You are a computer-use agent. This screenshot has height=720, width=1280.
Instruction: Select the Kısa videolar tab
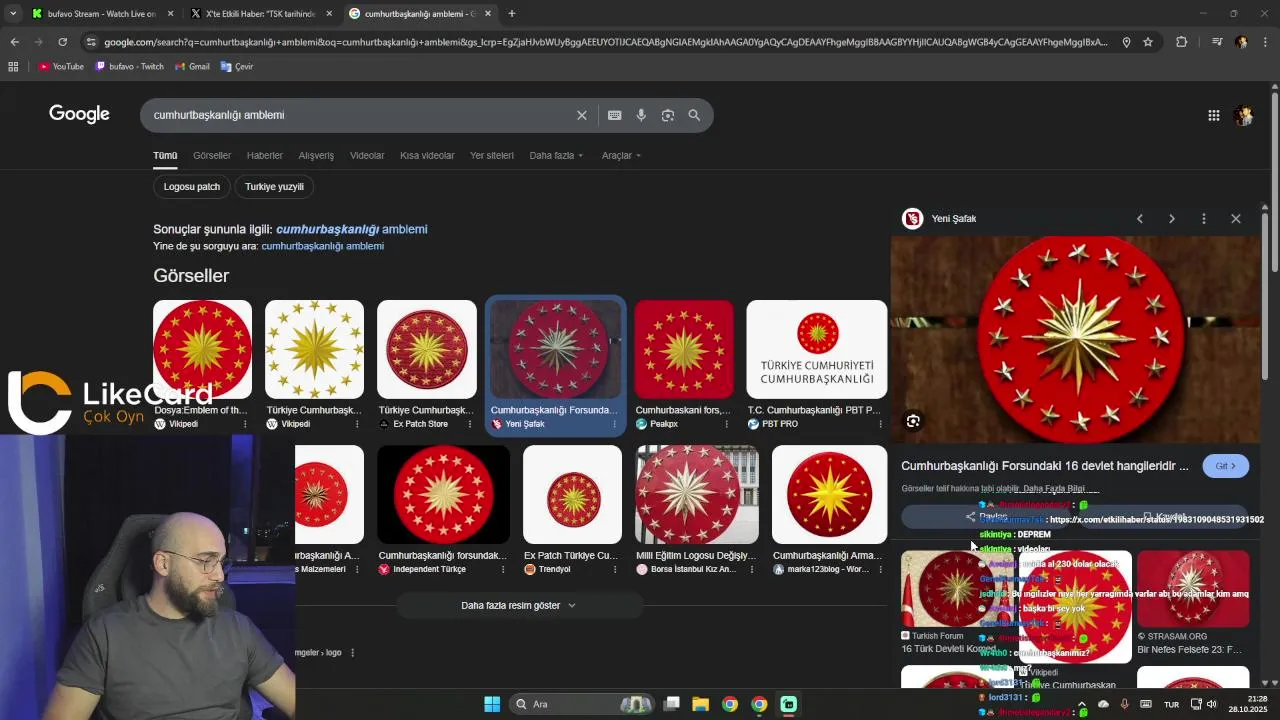point(427,155)
